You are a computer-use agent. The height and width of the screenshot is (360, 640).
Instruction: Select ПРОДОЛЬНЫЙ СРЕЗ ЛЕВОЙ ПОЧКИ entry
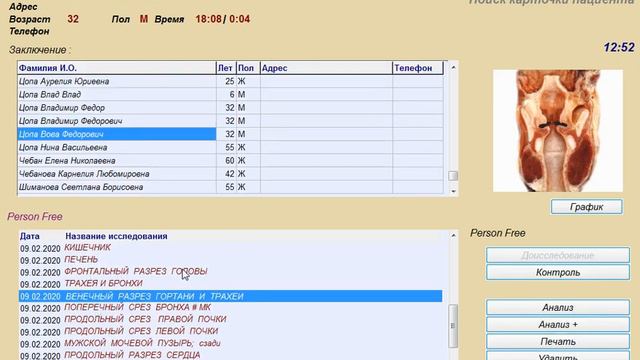tap(231, 331)
